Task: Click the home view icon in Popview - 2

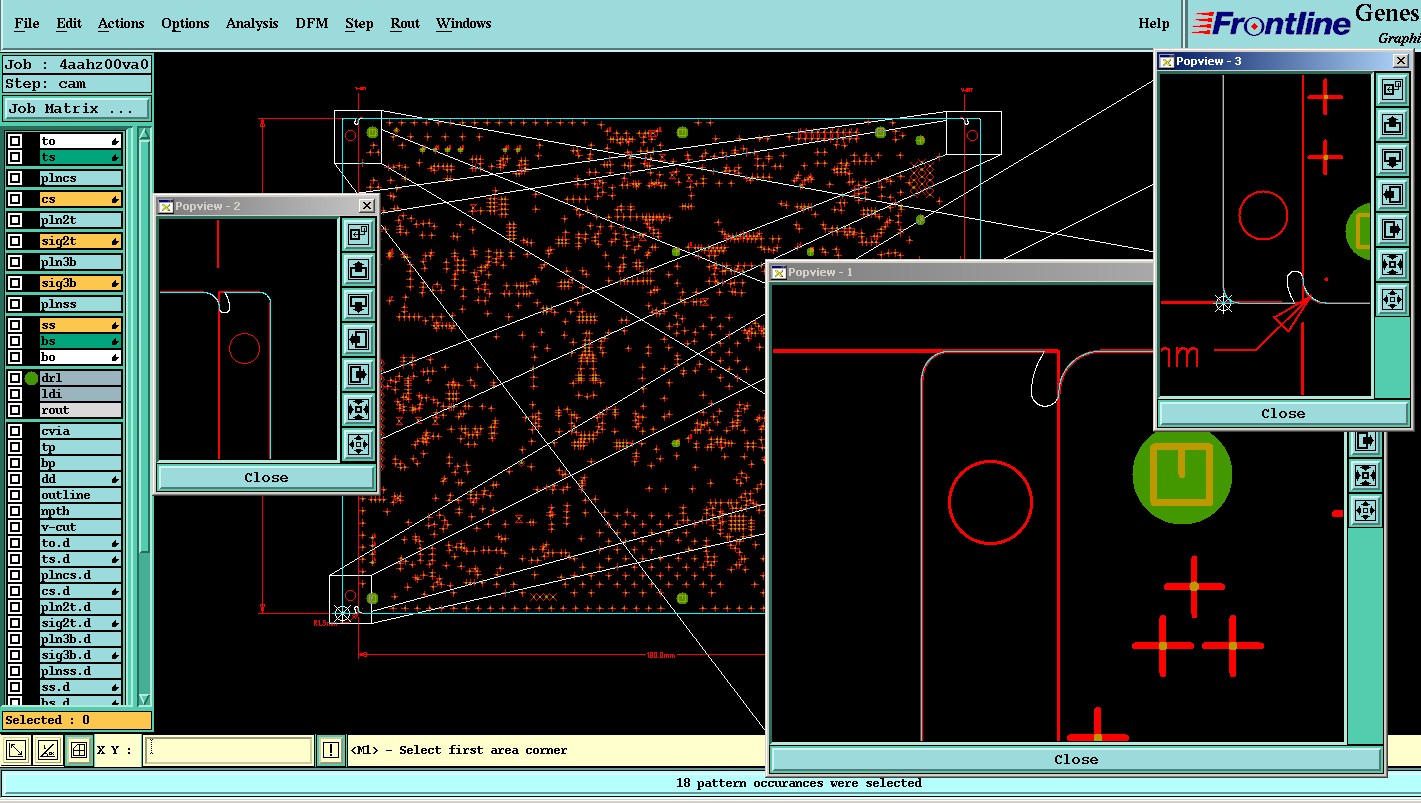Action: pyautogui.click(x=358, y=235)
